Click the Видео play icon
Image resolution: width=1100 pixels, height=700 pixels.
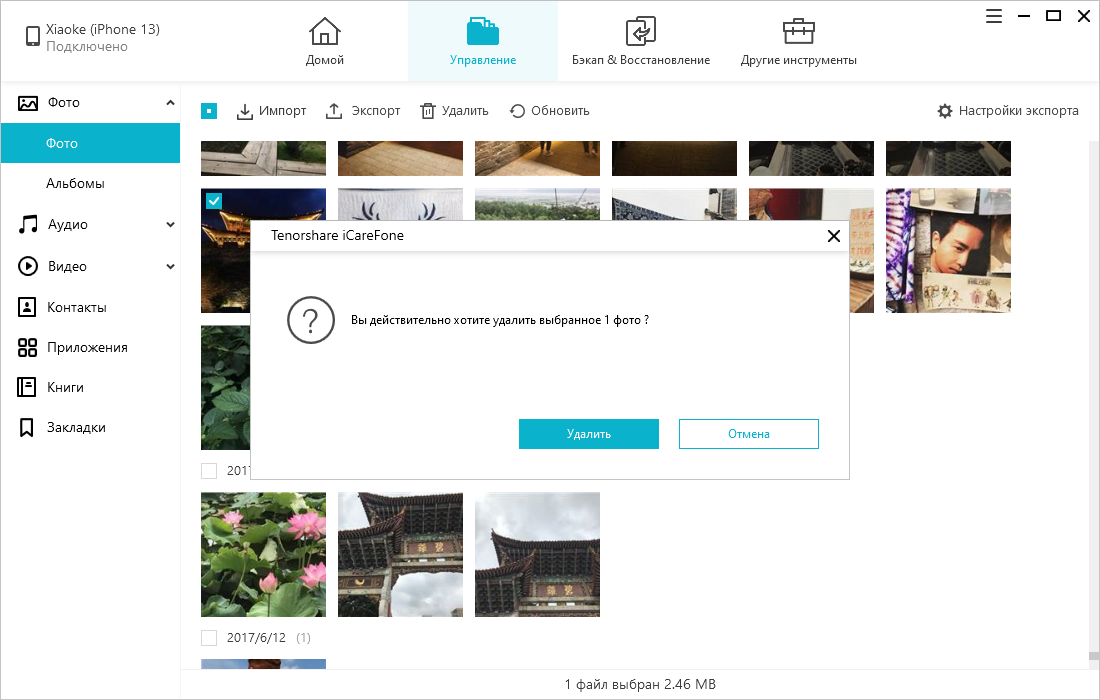(x=27, y=266)
